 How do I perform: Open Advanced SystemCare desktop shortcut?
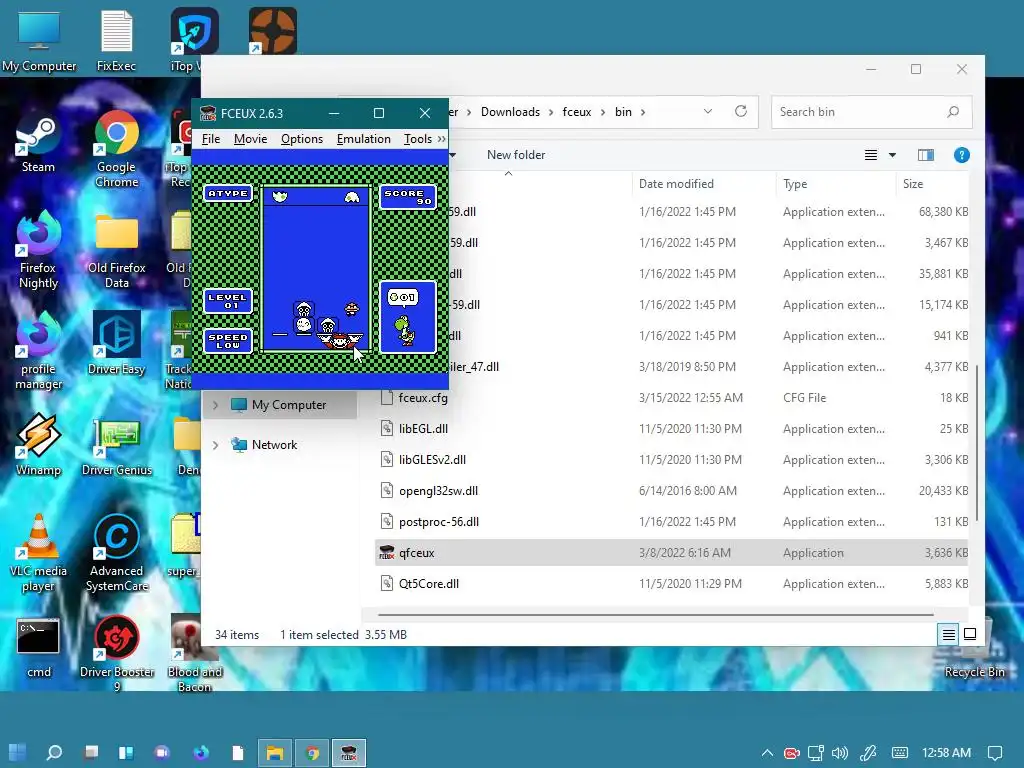[116, 554]
